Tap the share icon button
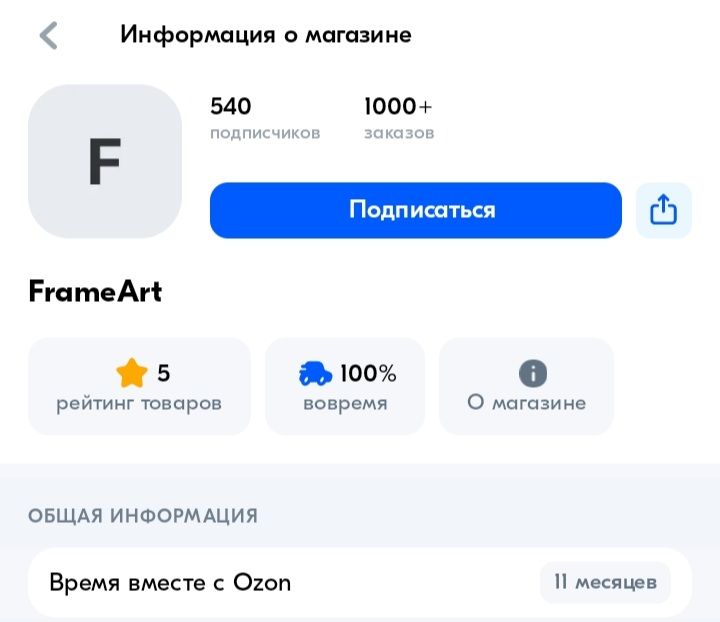This screenshot has width=720, height=622. pyautogui.click(x=664, y=210)
